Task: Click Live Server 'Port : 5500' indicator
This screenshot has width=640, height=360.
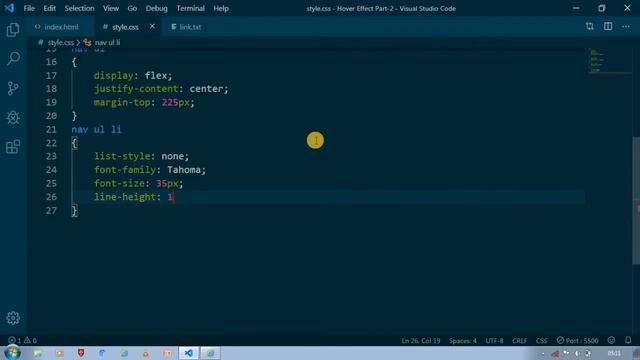Action: coord(578,340)
